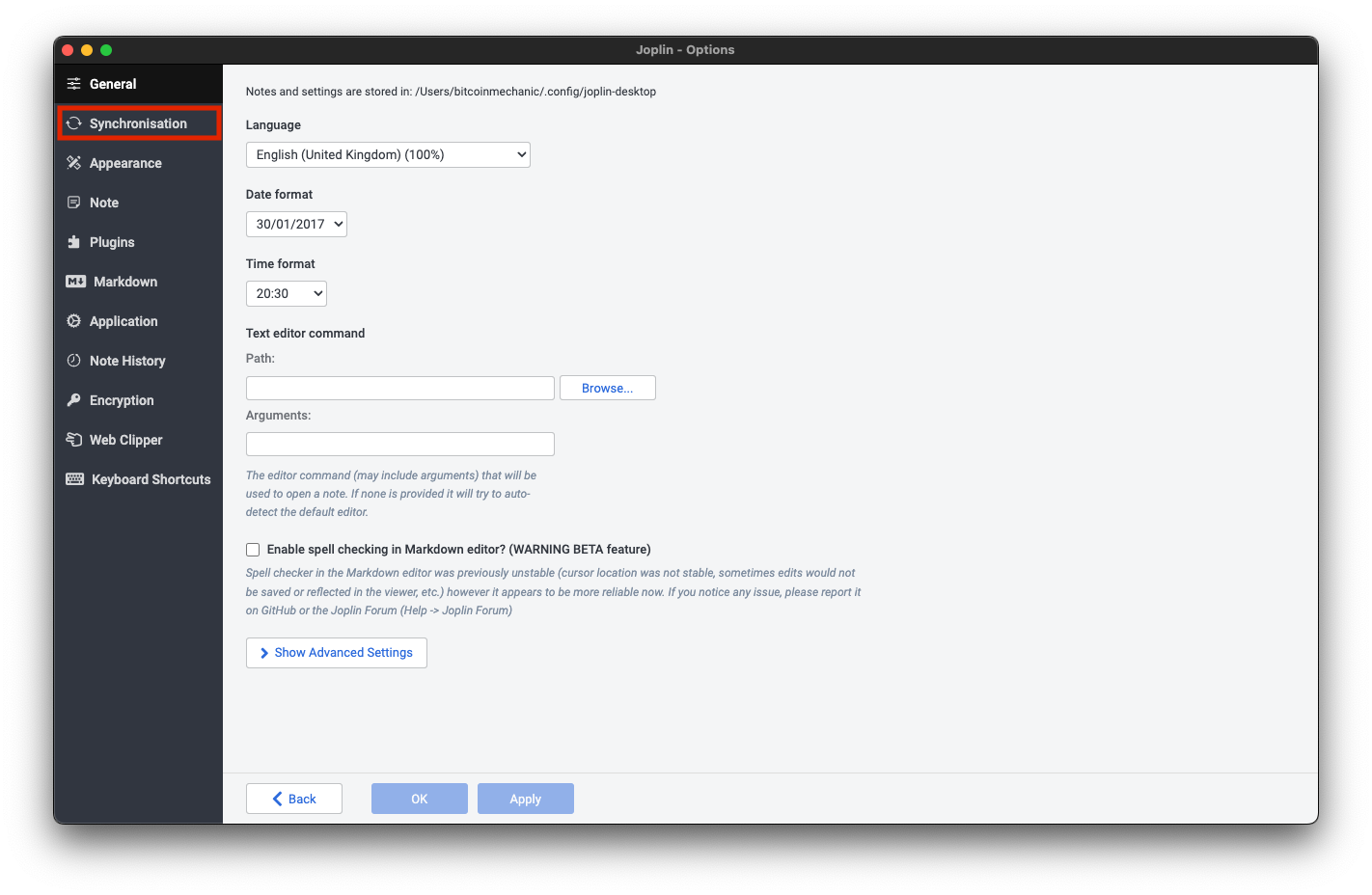Click the Keyboard Shortcuts keyboard icon
The width and height of the screenshot is (1372, 895).
tap(74, 479)
